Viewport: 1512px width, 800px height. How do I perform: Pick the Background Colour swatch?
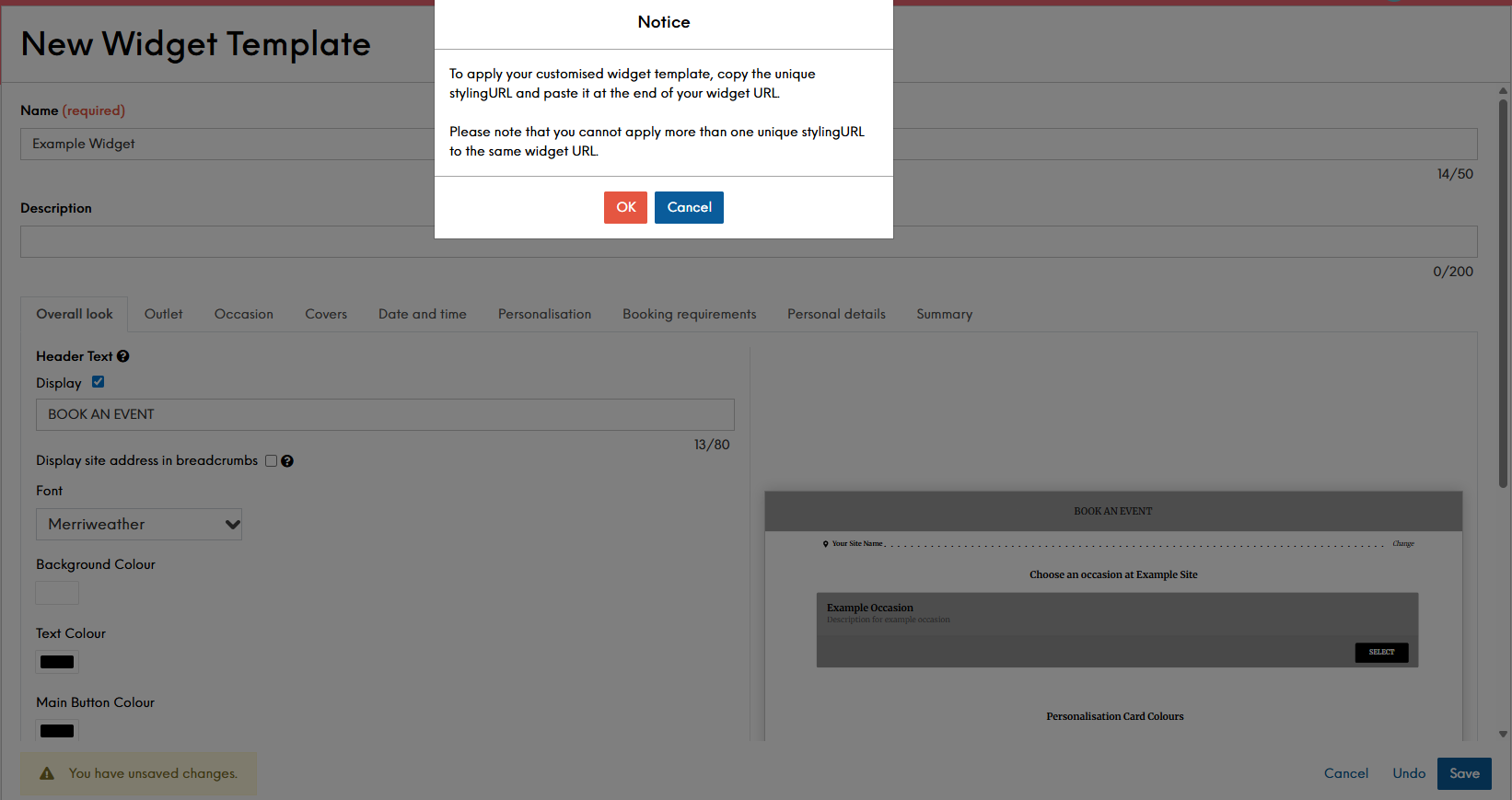[57, 593]
